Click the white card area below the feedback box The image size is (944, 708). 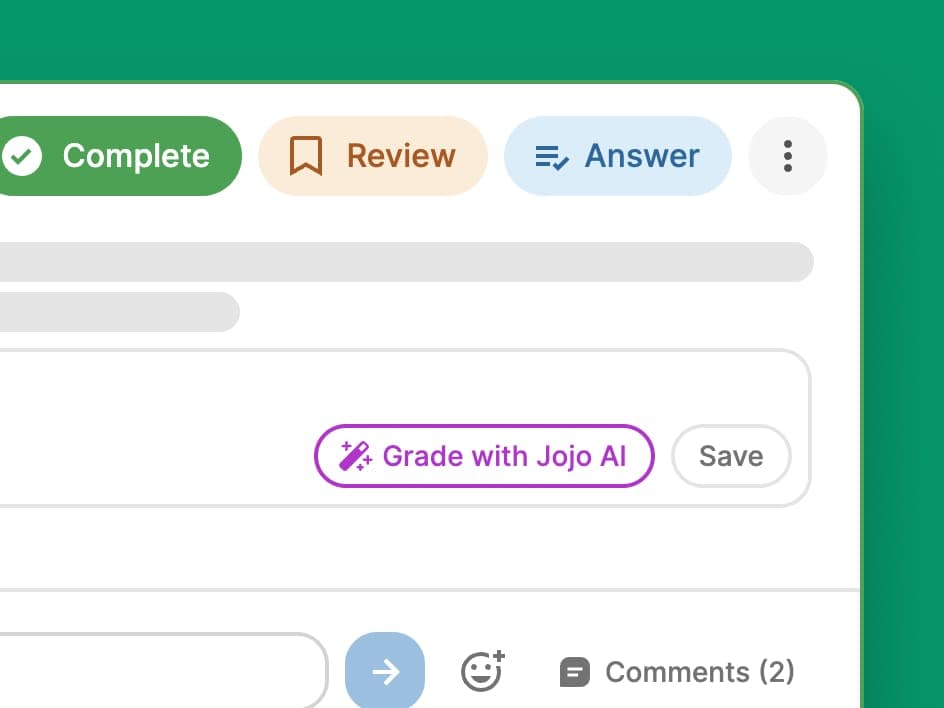(x=400, y=548)
